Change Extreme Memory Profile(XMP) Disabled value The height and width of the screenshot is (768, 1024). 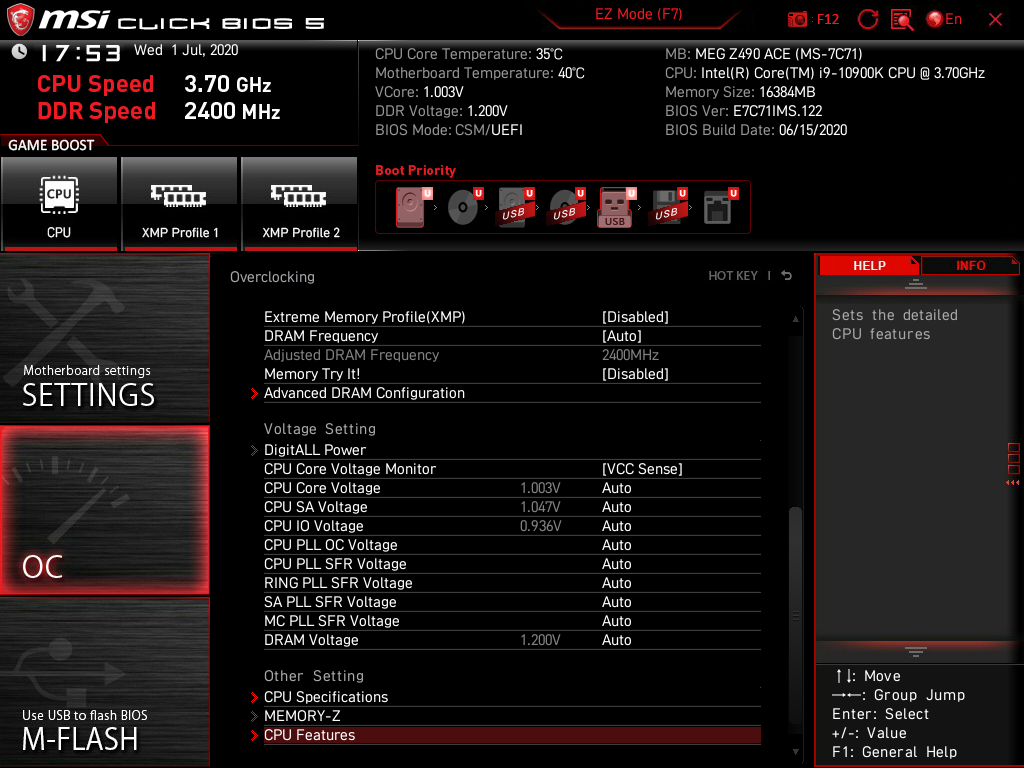[635, 317]
